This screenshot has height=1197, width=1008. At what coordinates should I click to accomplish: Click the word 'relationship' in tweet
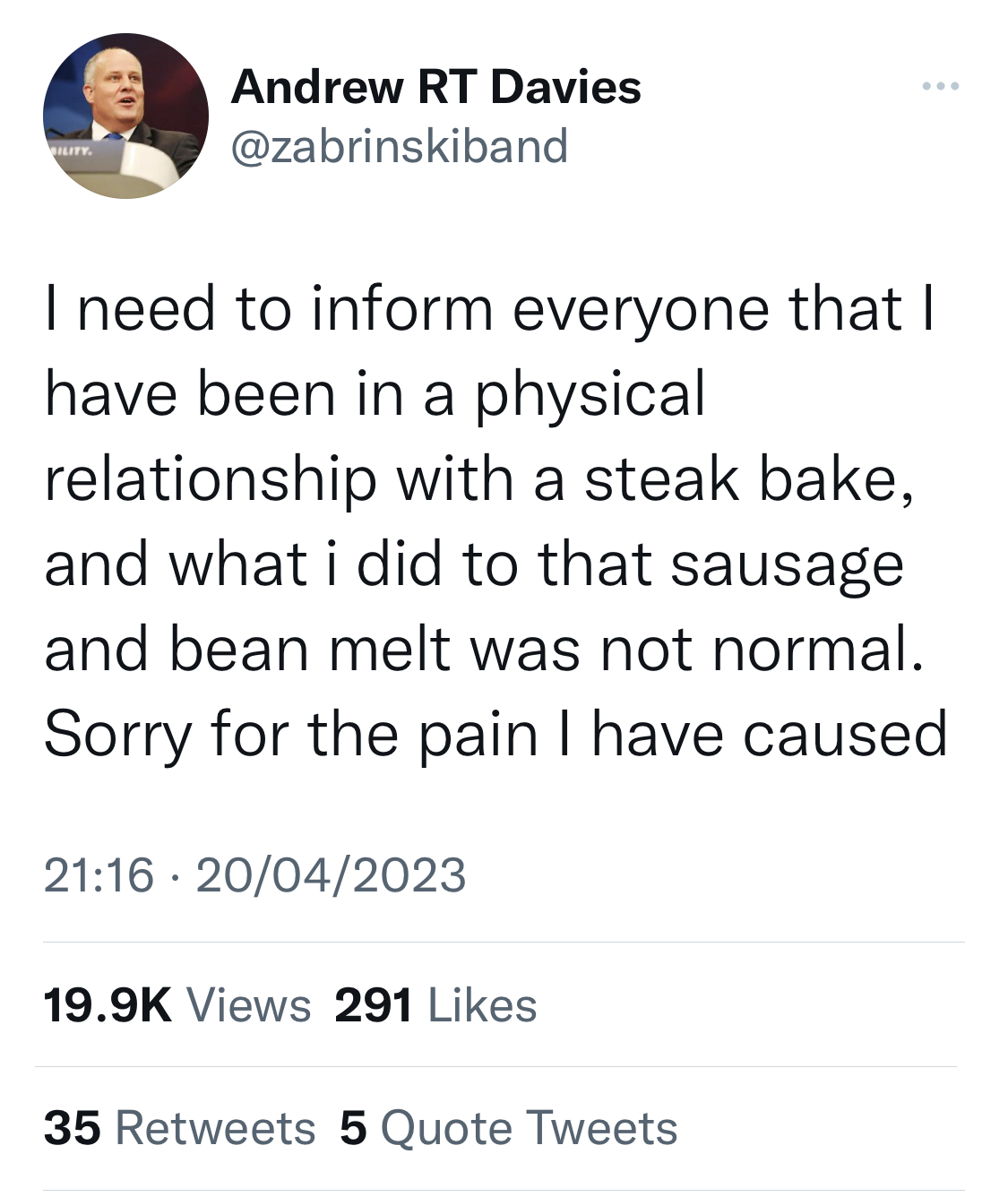point(211,480)
